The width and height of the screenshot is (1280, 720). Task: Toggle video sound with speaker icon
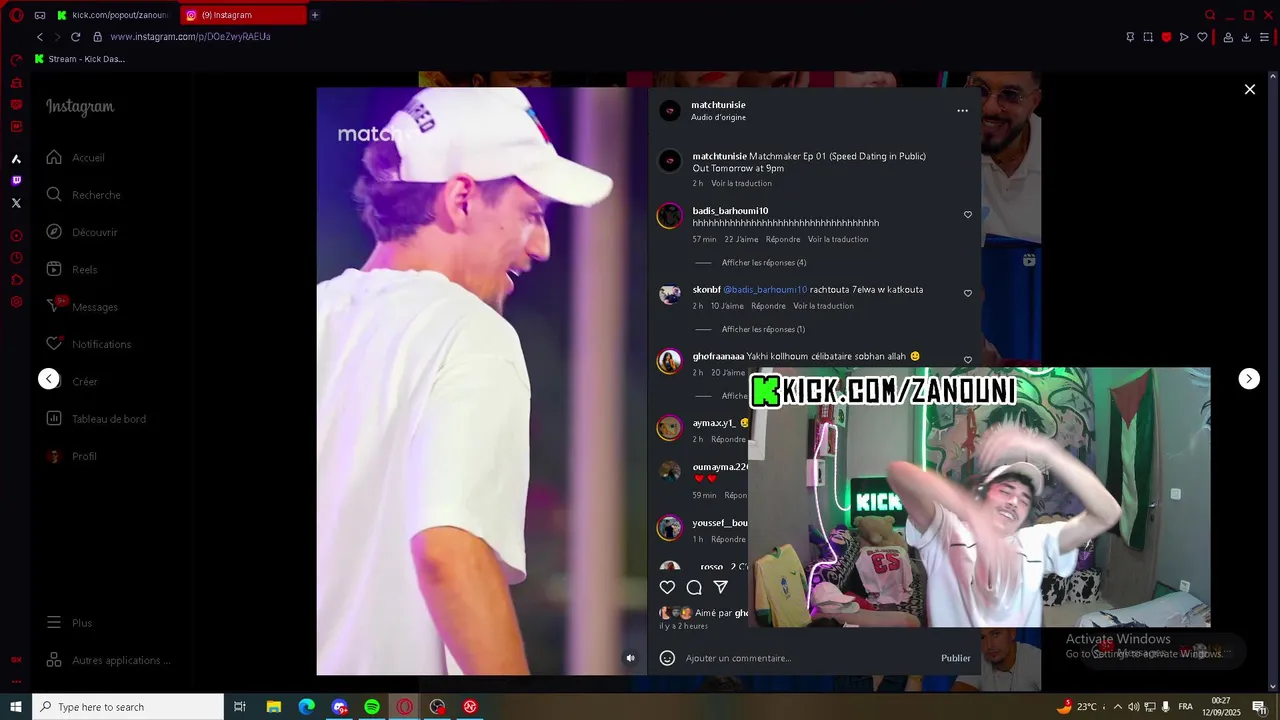(x=630, y=658)
